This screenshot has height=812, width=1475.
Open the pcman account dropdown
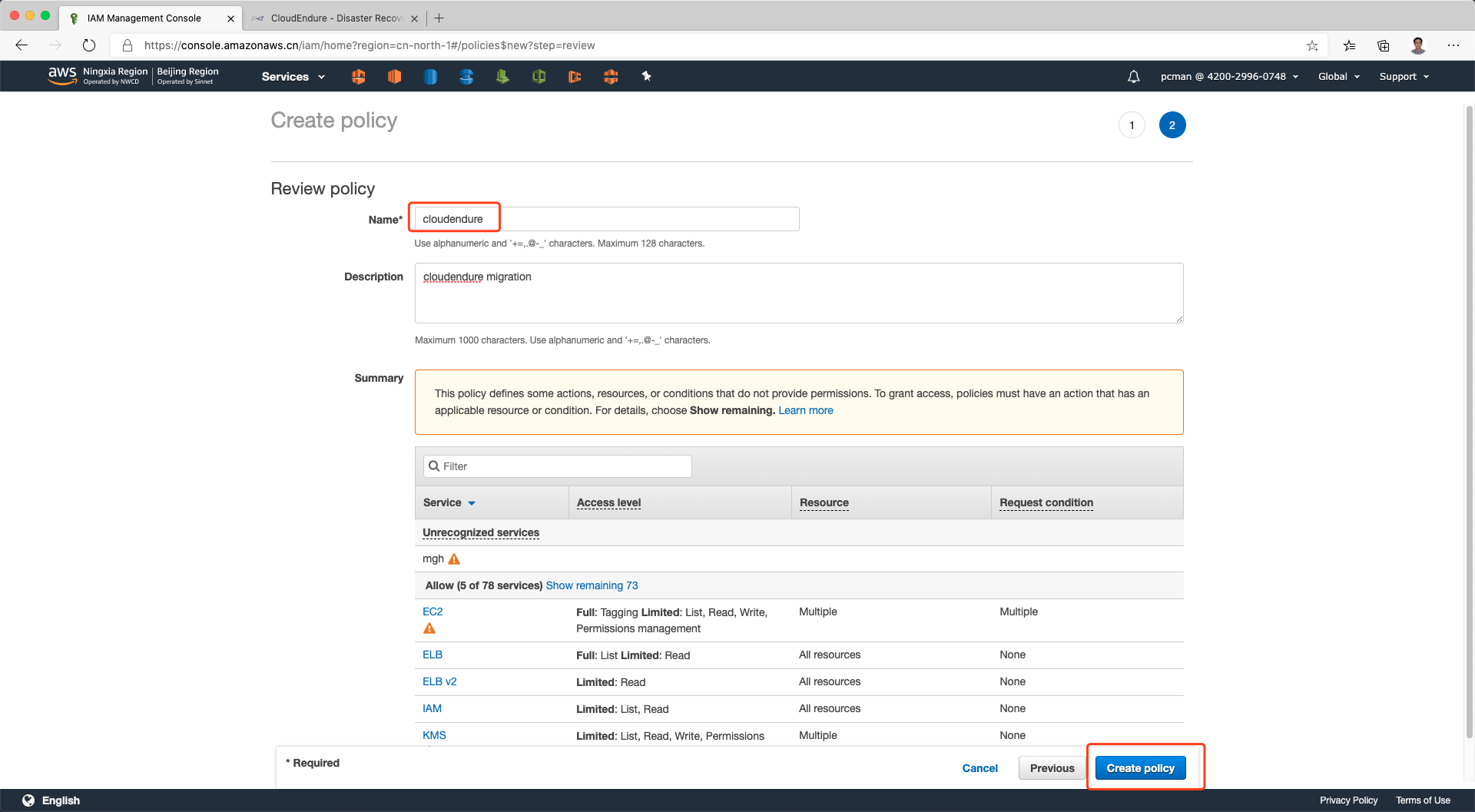[x=1229, y=77]
